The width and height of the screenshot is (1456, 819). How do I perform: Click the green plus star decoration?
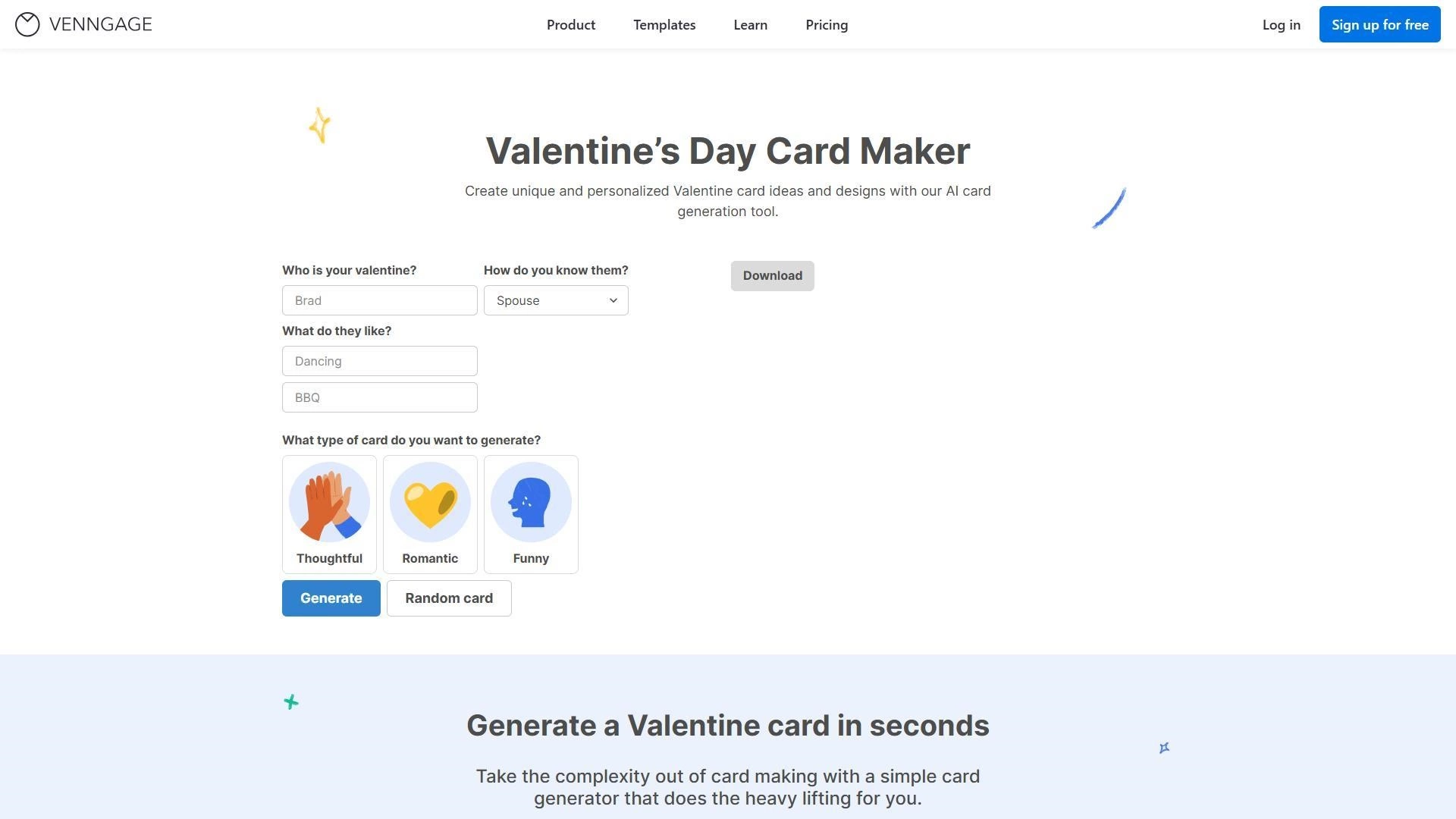[291, 702]
